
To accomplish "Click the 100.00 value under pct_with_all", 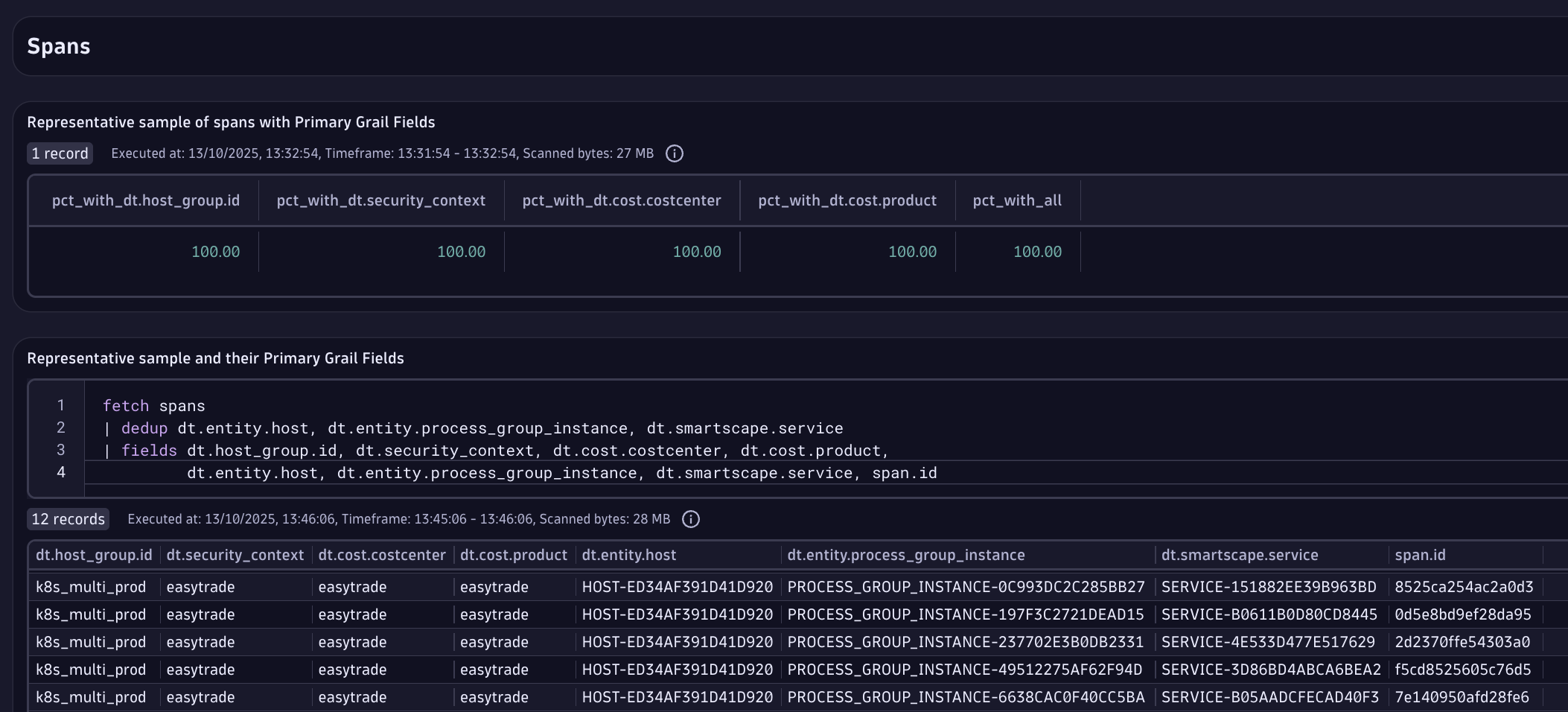I will pos(1036,252).
